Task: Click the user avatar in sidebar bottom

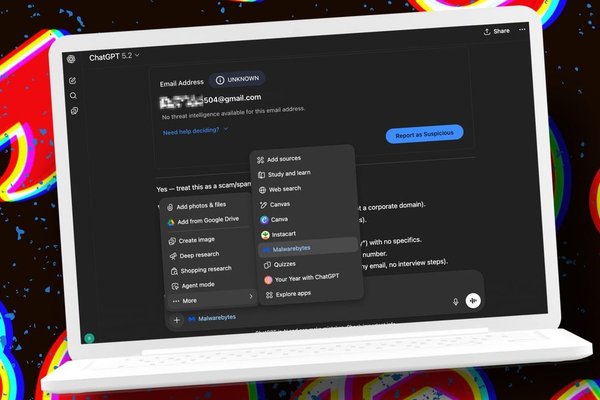Action: 89,338
